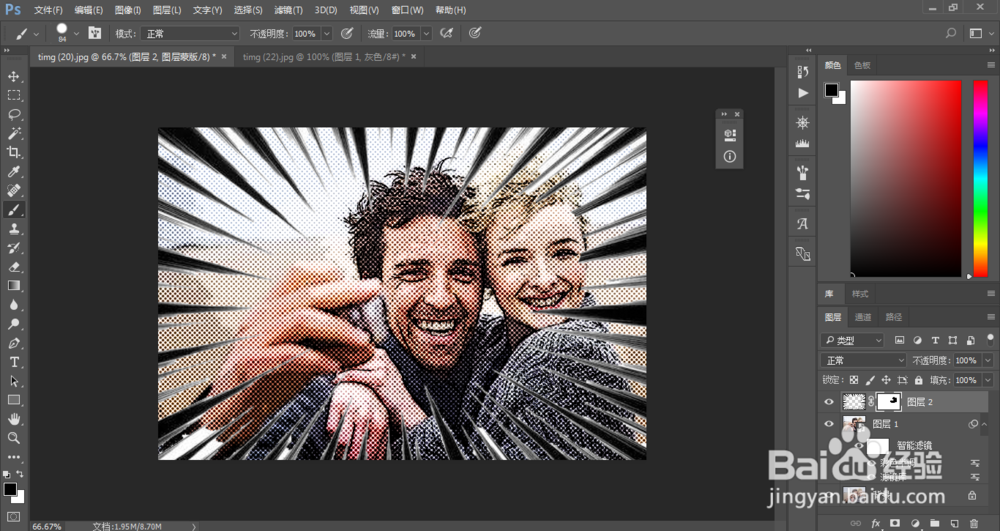
Task: Toggle lock image pixels brush icon
Action: [870, 380]
